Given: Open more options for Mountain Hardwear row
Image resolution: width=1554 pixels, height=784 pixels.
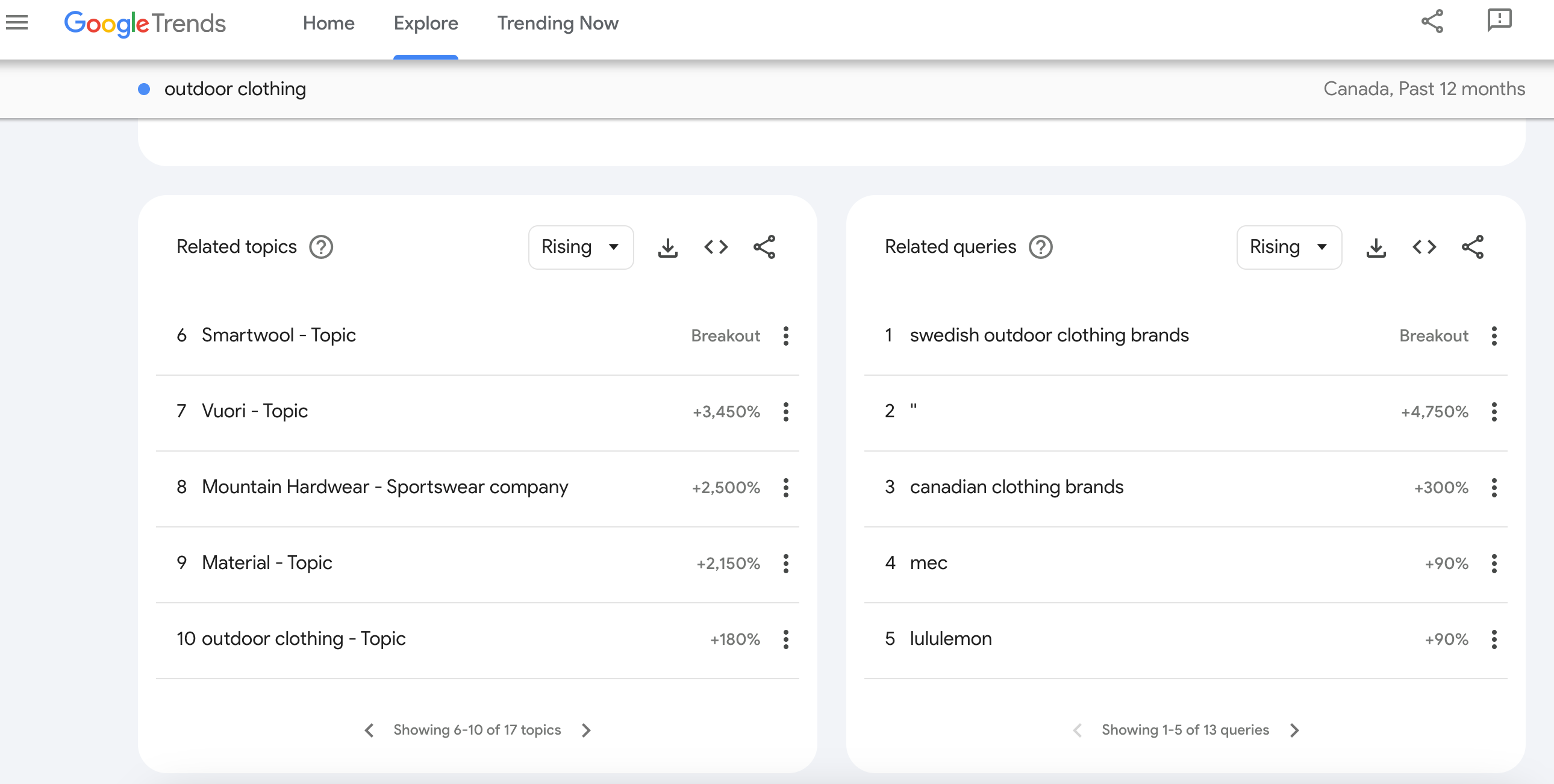Looking at the screenshot, I should [x=785, y=487].
